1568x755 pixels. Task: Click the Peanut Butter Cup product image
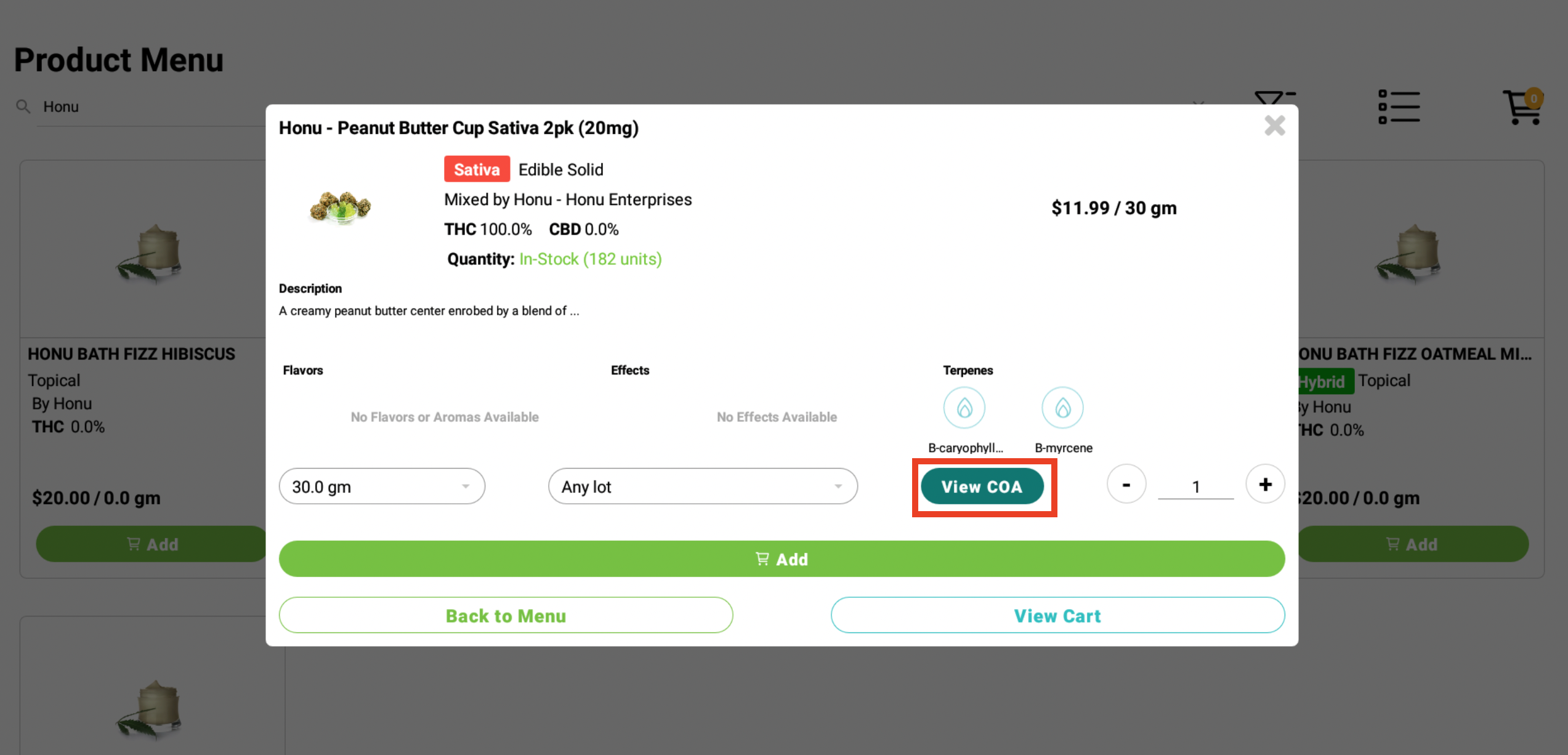click(x=340, y=208)
